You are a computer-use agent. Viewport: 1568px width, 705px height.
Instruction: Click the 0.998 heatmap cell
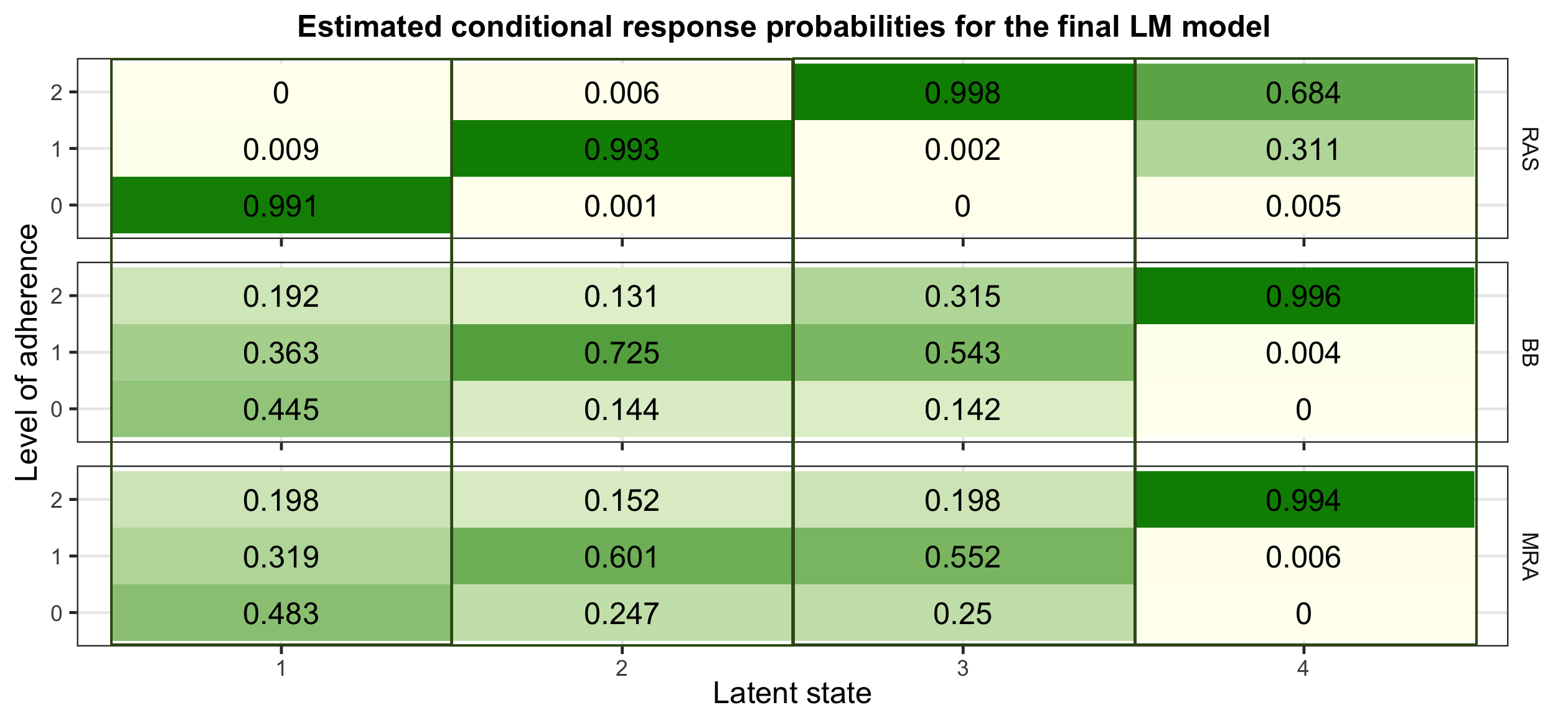[962, 93]
